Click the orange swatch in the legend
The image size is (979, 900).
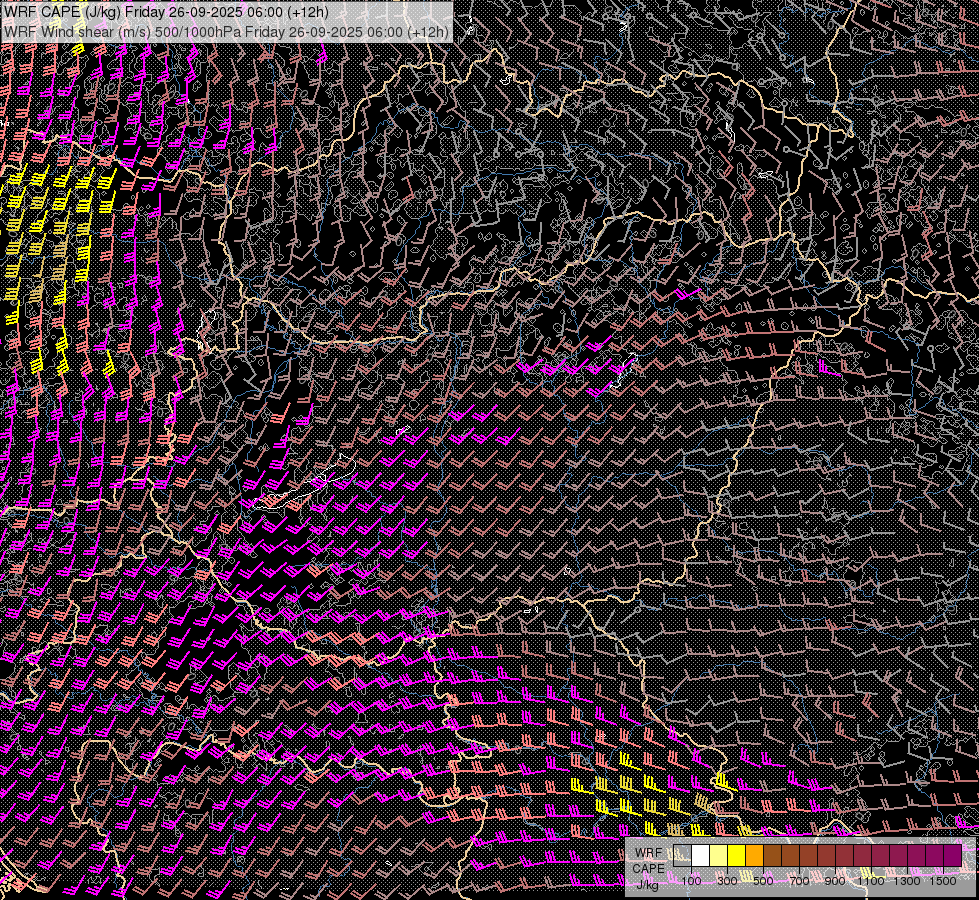pyautogui.click(x=755, y=855)
